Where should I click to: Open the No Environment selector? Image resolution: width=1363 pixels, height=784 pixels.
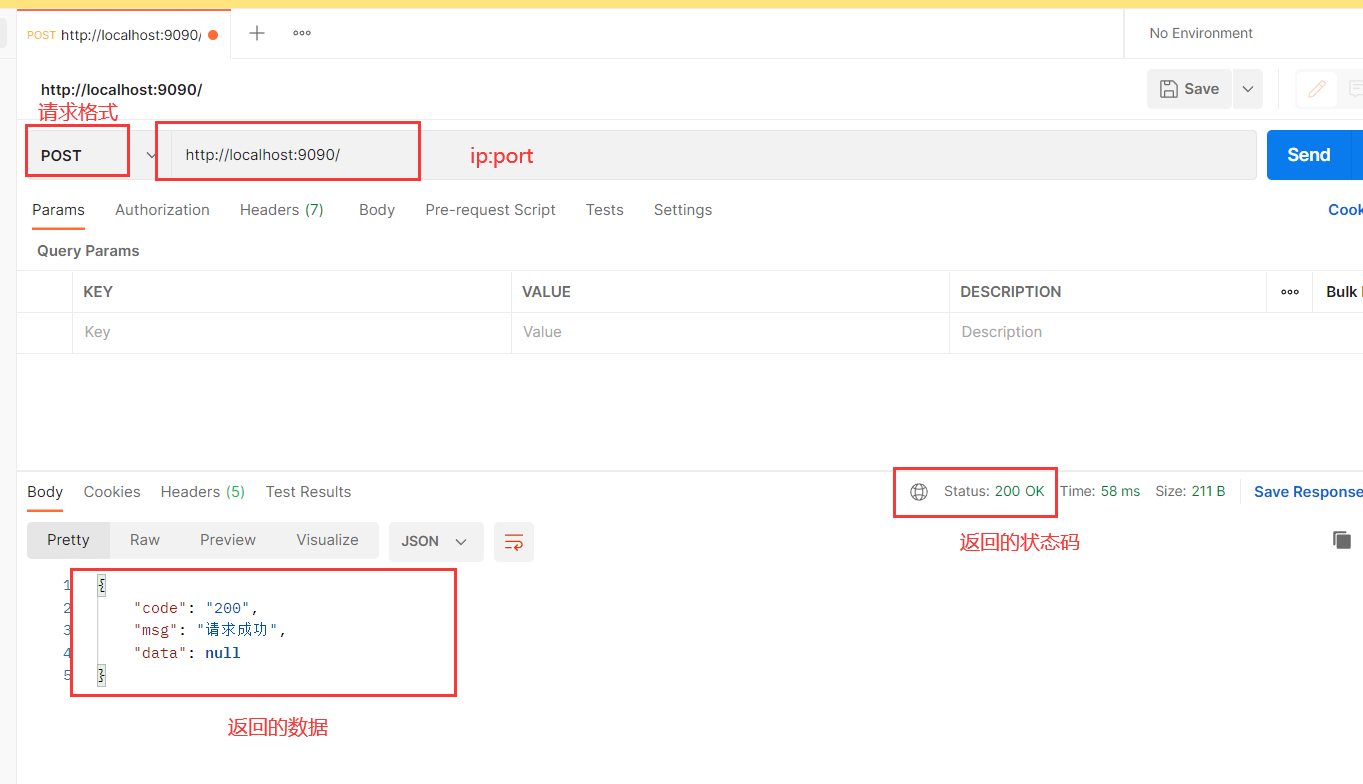1201,33
